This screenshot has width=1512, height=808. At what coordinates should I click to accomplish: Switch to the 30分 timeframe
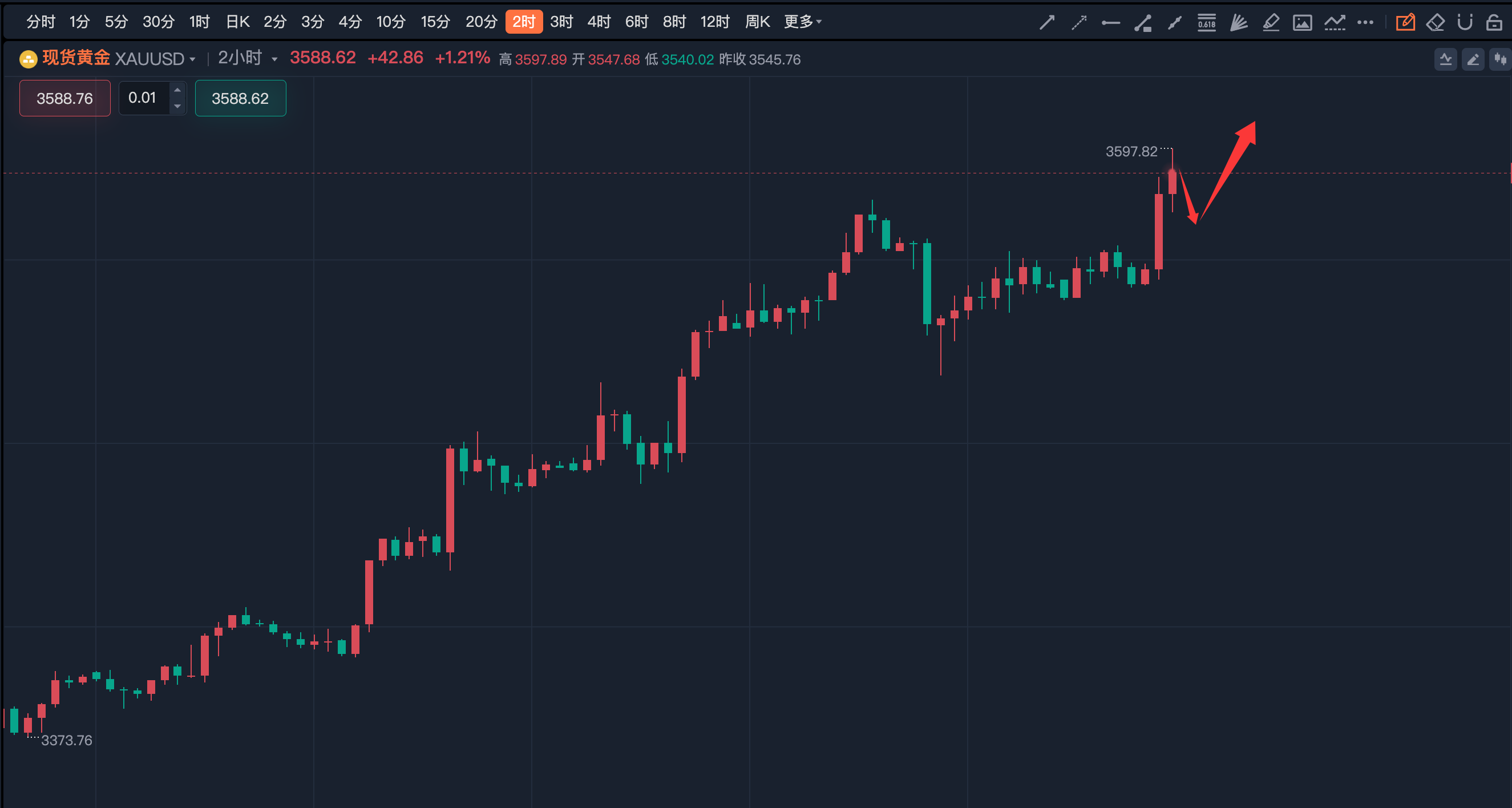159,22
